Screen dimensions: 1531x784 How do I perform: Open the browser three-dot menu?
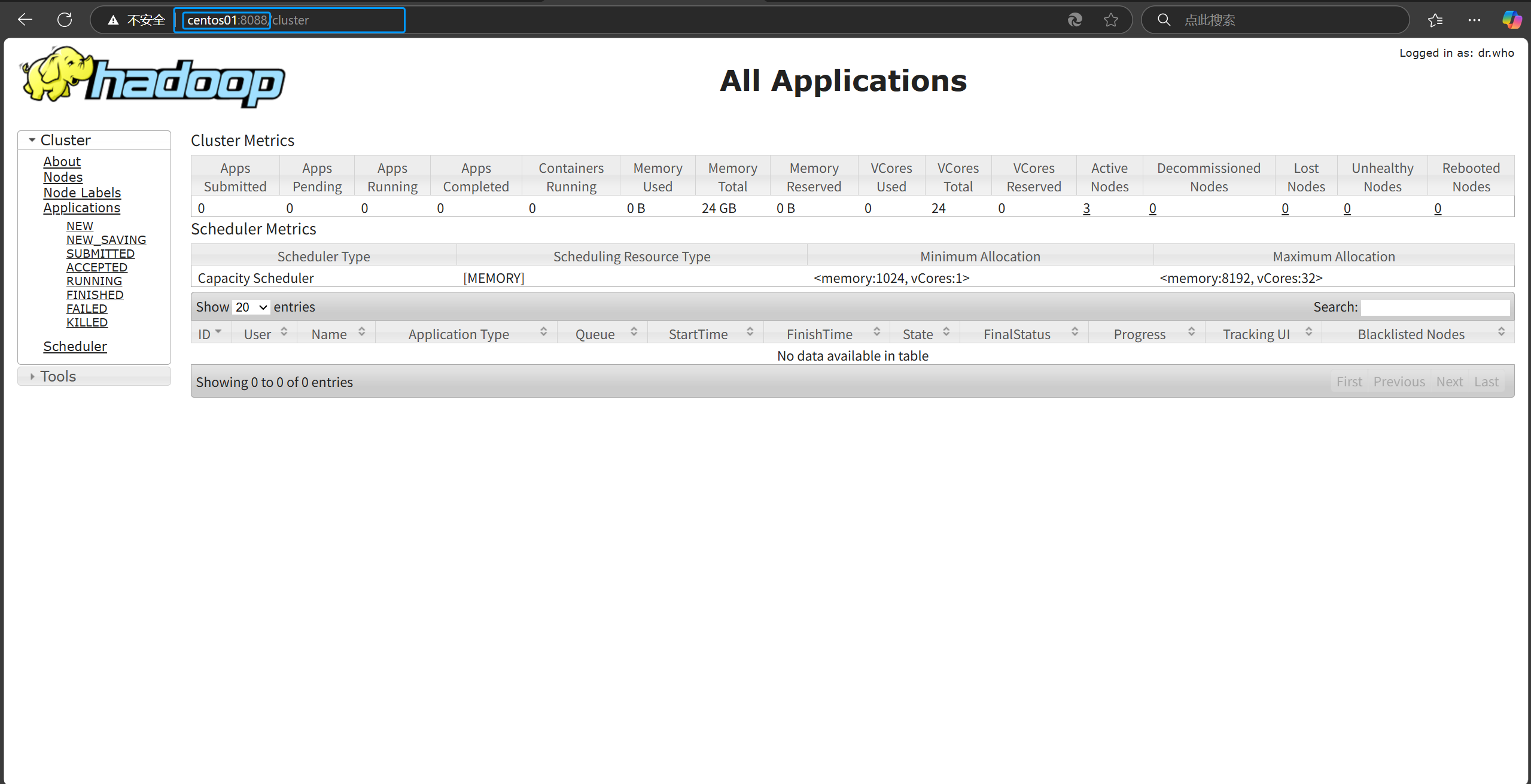pyautogui.click(x=1474, y=20)
